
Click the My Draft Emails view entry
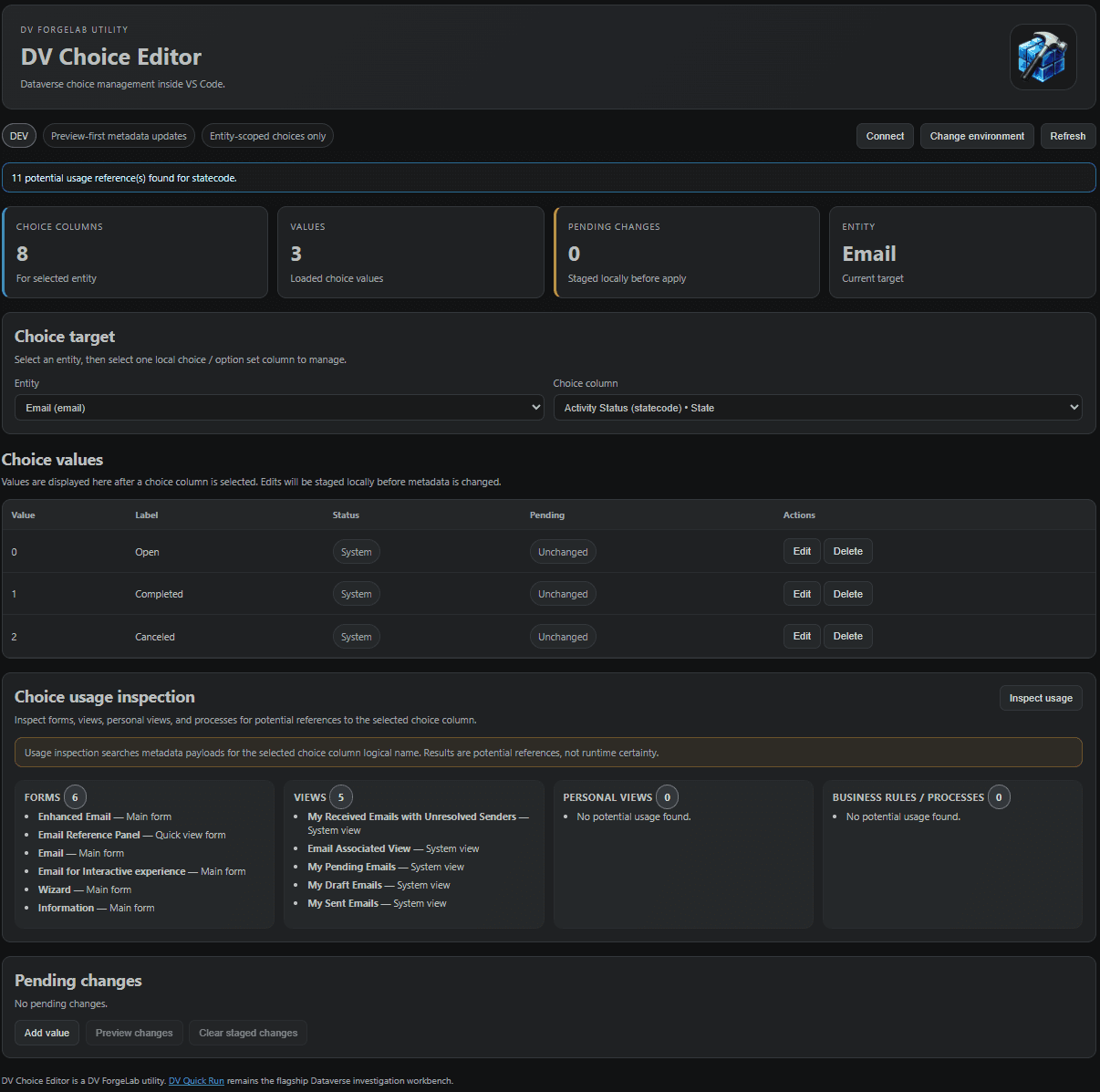[379, 885]
